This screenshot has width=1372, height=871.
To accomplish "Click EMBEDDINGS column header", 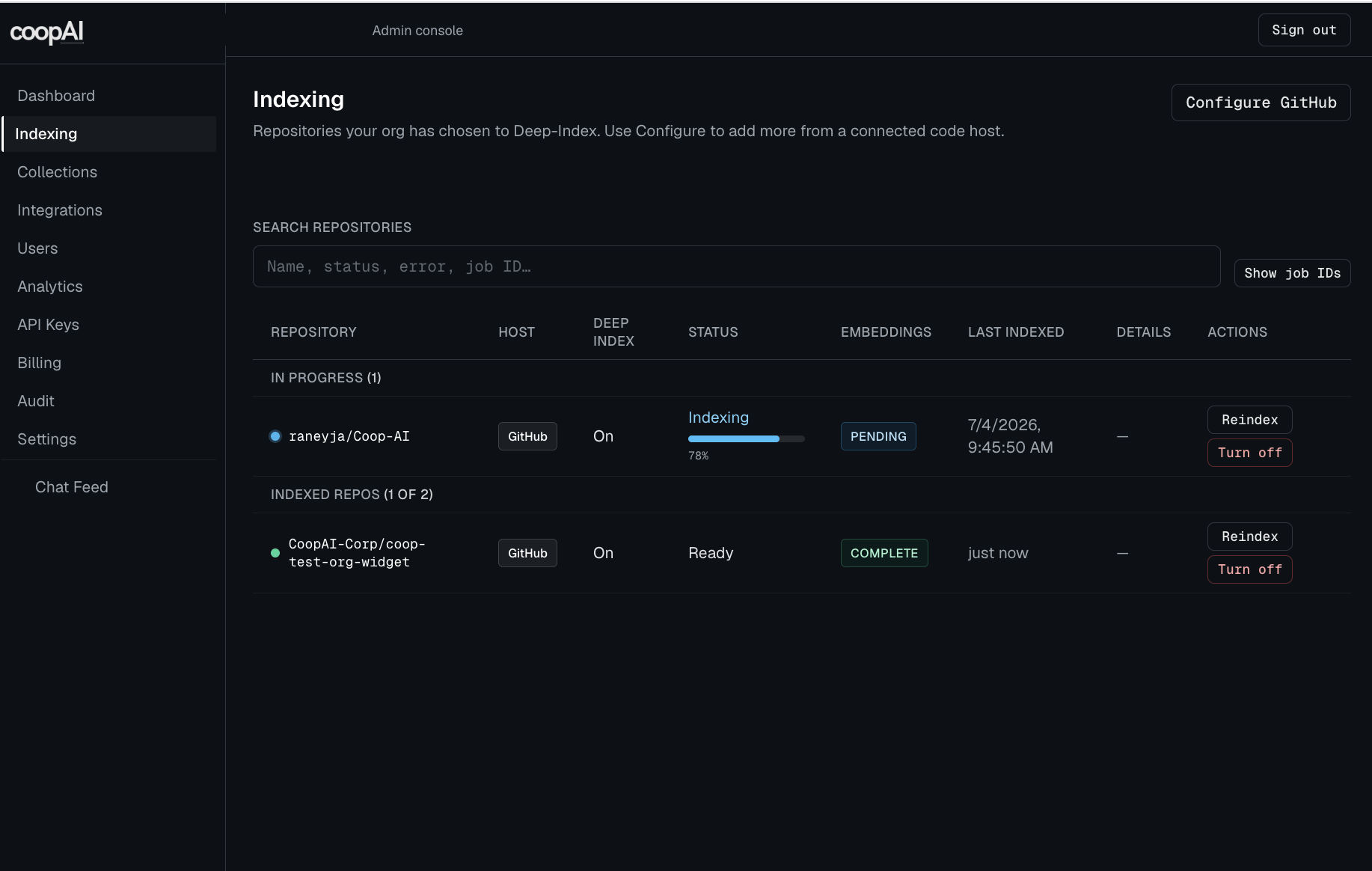I will click(886, 332).
